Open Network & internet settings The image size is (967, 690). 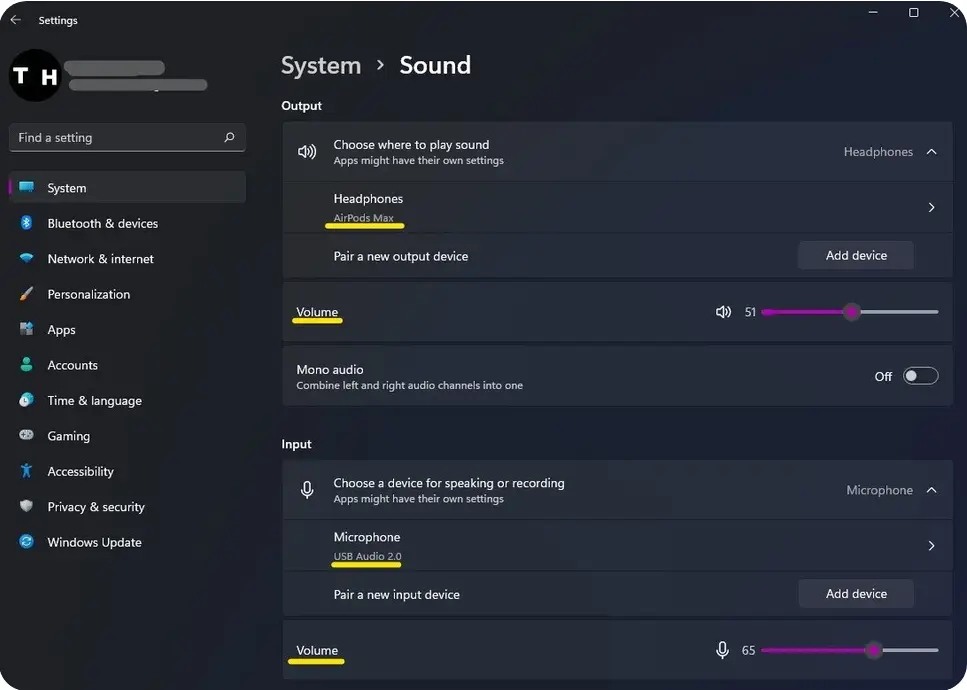click(128, 258)
